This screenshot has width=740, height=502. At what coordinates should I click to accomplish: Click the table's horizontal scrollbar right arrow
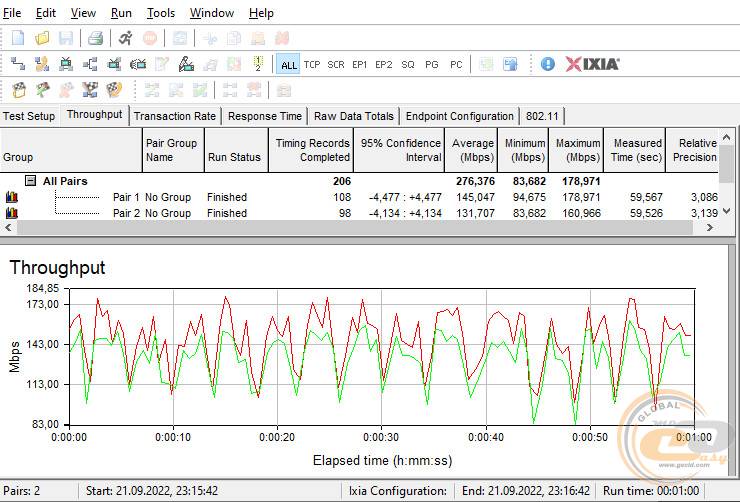pos(710,228)
